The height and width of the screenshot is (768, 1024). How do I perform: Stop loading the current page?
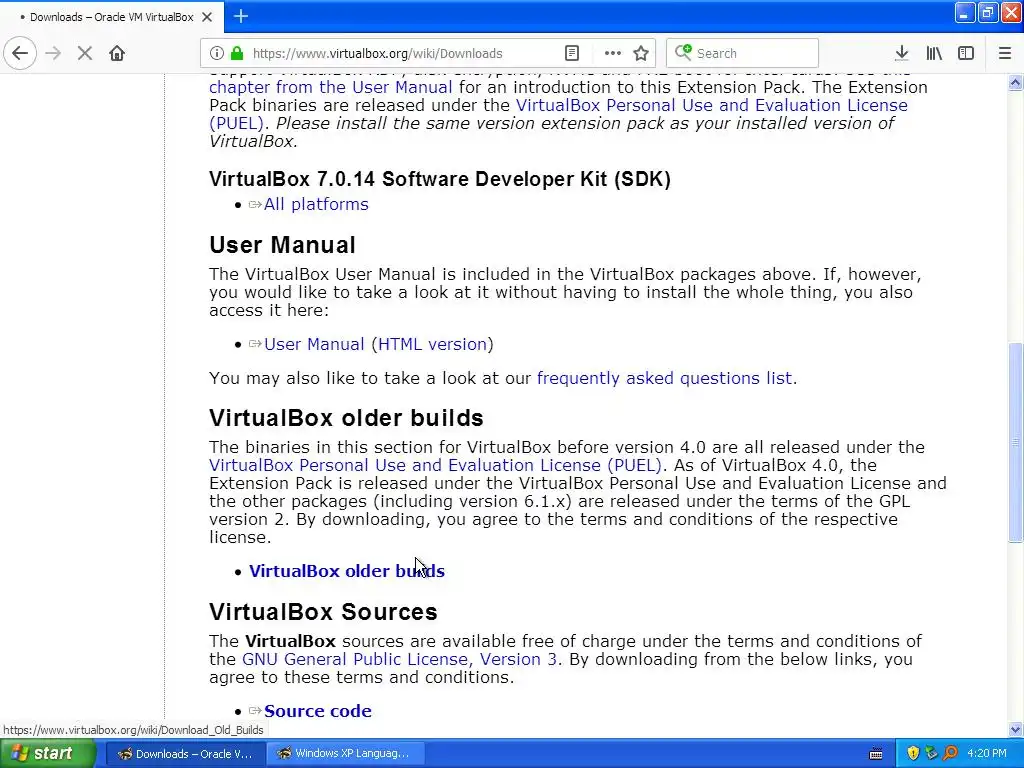coord(85,53)
